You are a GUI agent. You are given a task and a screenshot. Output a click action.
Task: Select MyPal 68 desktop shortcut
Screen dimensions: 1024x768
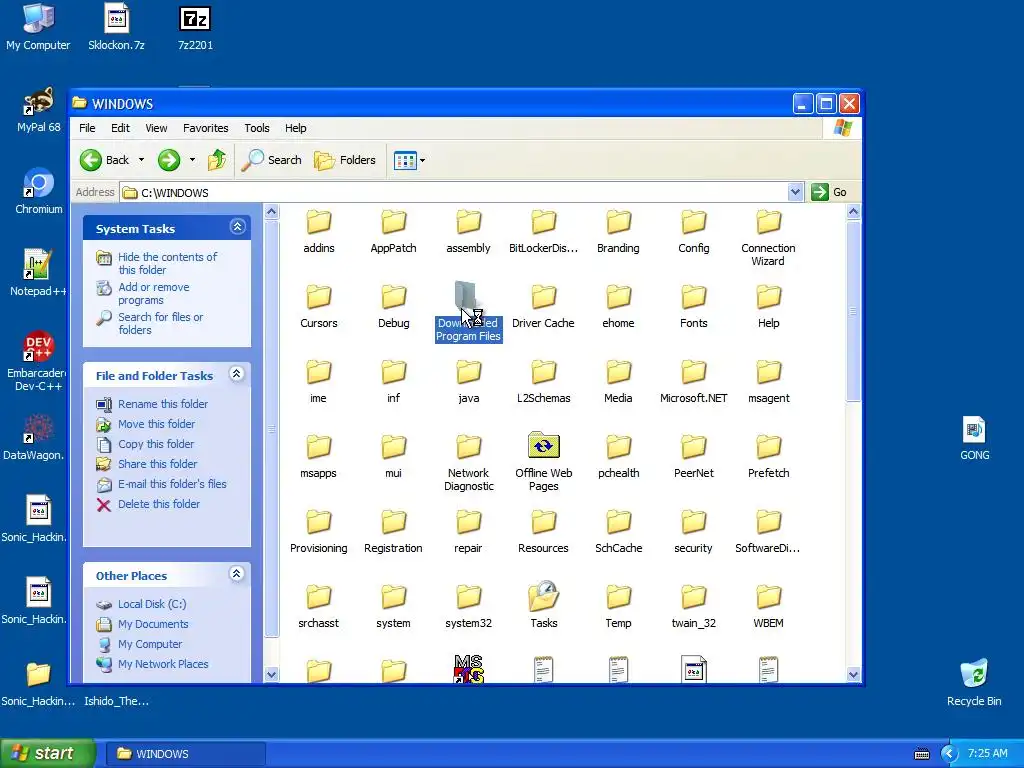tap(39, 109)
